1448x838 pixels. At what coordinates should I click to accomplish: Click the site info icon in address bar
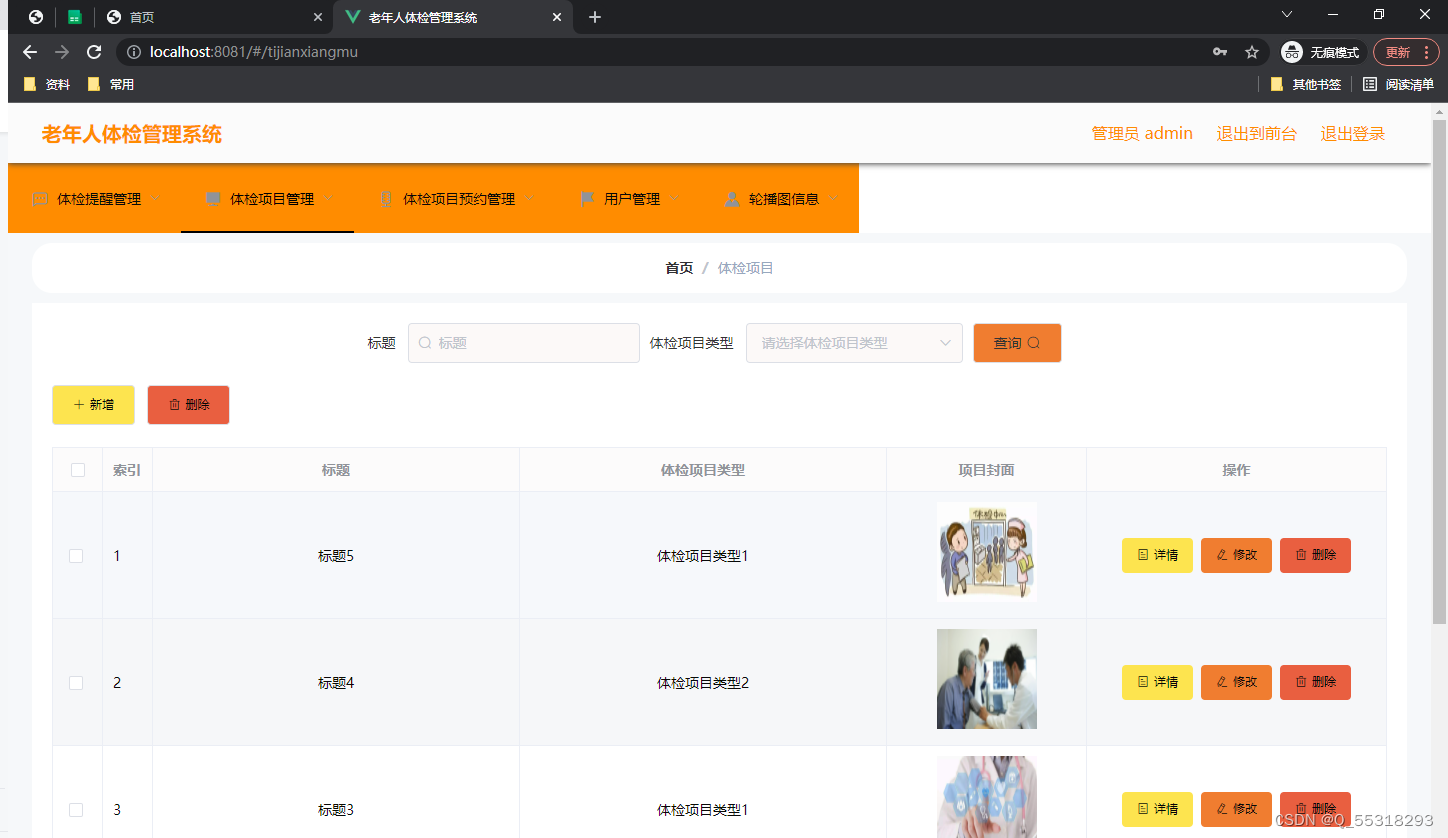click(134, 52)
